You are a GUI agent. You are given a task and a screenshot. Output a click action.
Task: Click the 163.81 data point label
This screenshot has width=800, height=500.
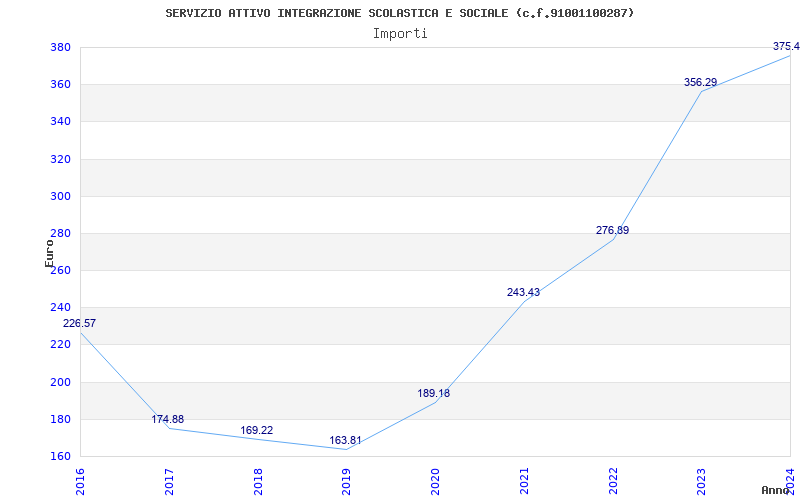(345, 440)
